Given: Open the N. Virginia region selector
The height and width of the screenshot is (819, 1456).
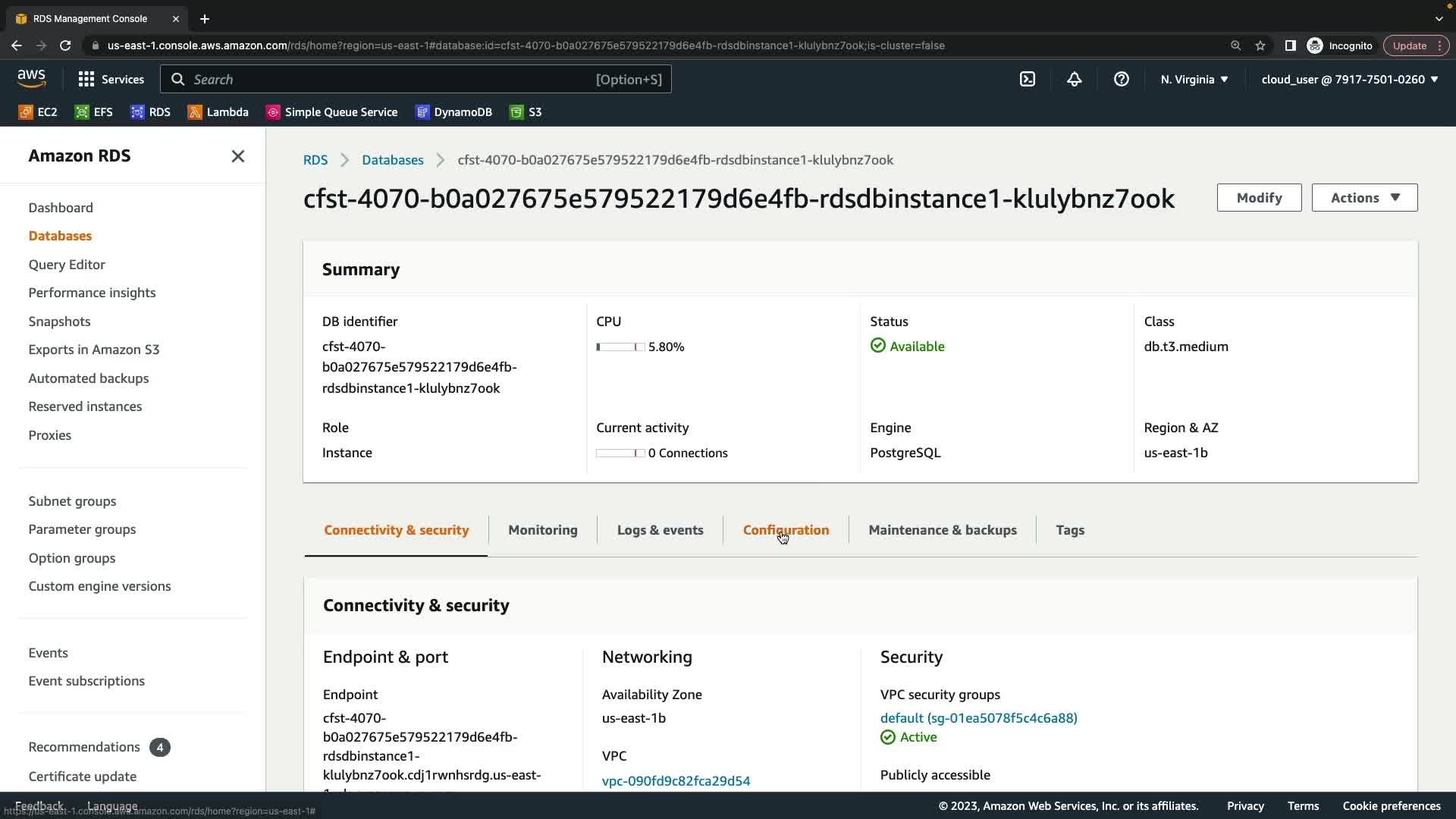Looking at the screenshot, I should (x=1194, y=79).
